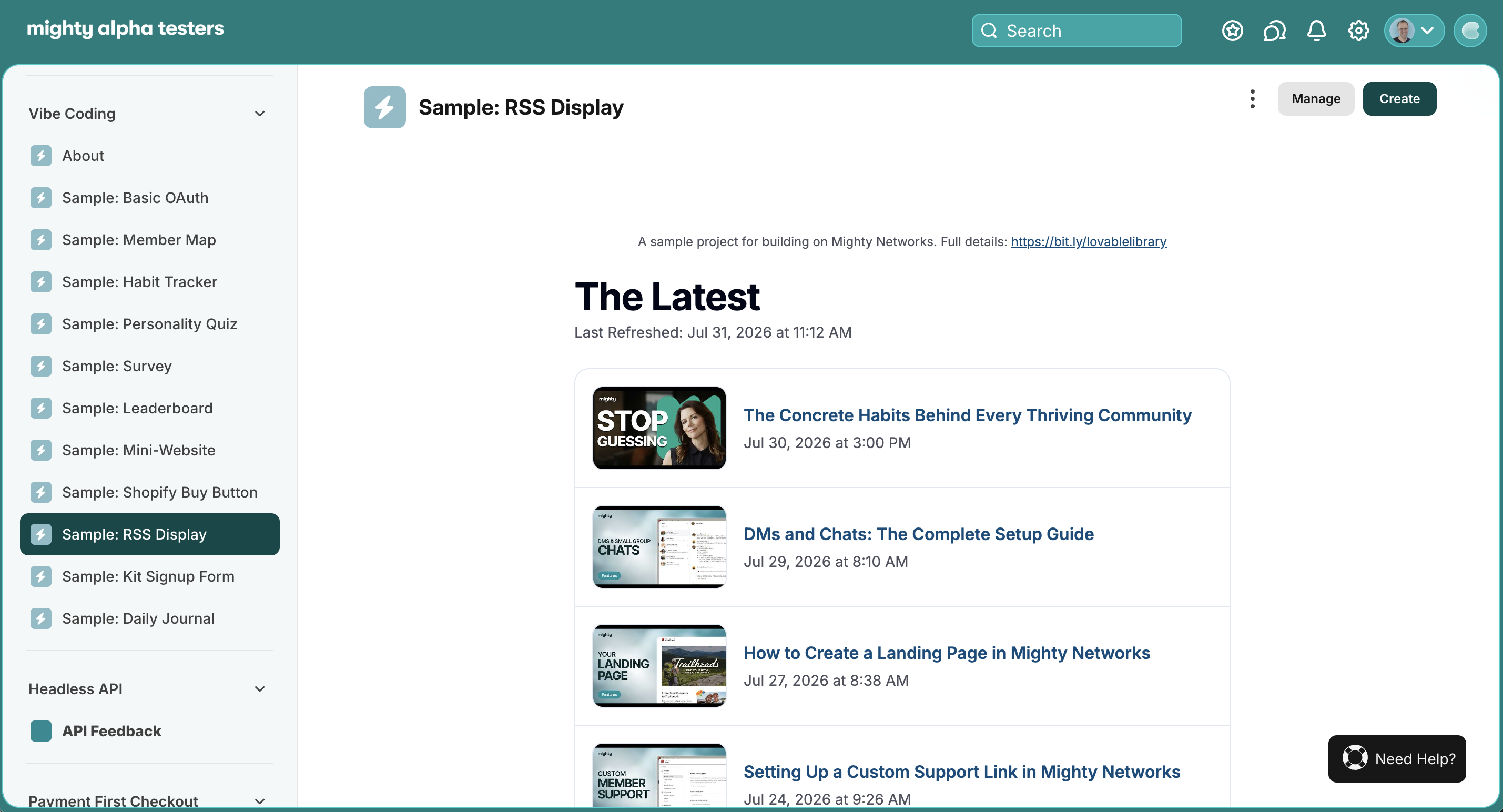Go to Sample: Daily Journal
Viewport: 1503px width, 812px height.
(x=150, y=618)
